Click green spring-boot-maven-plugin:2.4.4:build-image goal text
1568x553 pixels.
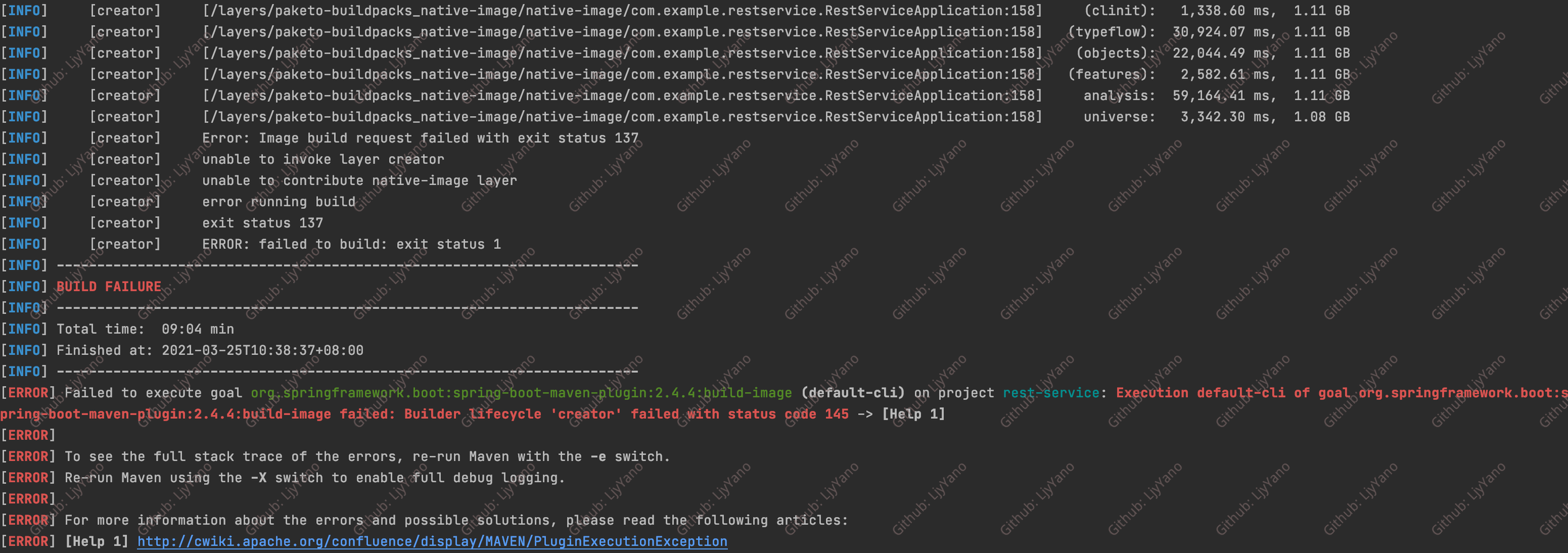pos(522,393)
